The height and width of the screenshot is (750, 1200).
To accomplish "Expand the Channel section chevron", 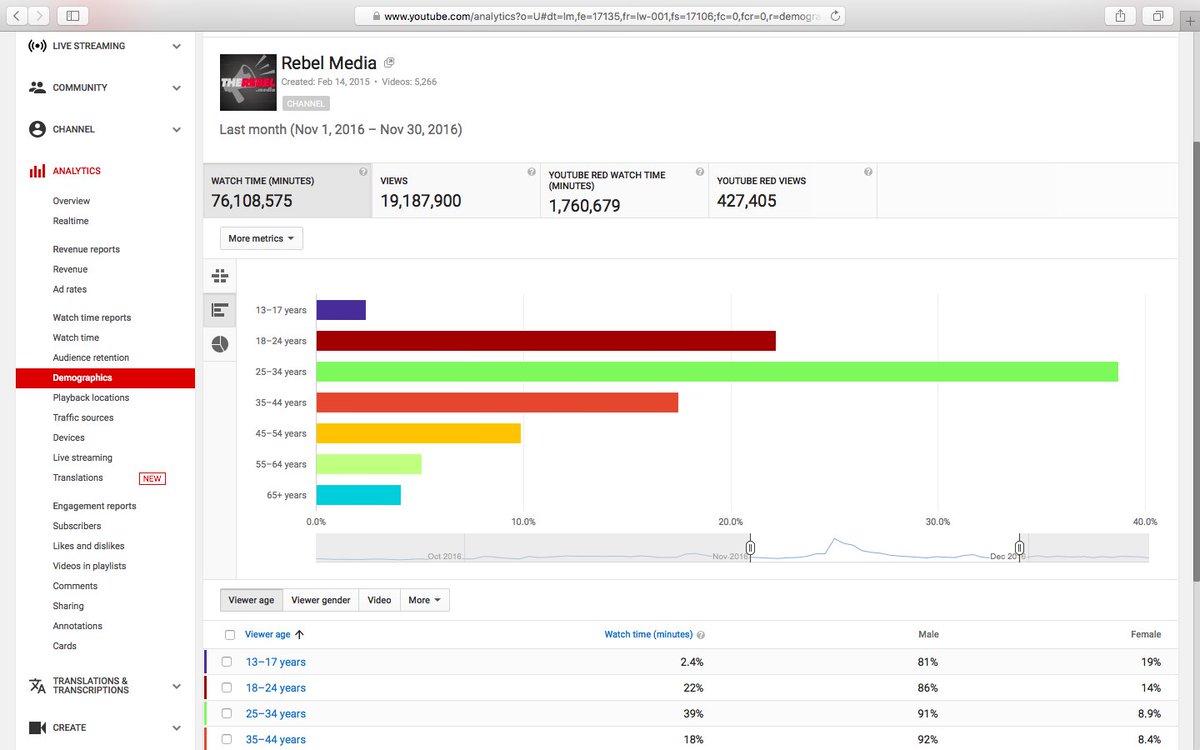I will point(176,129).
